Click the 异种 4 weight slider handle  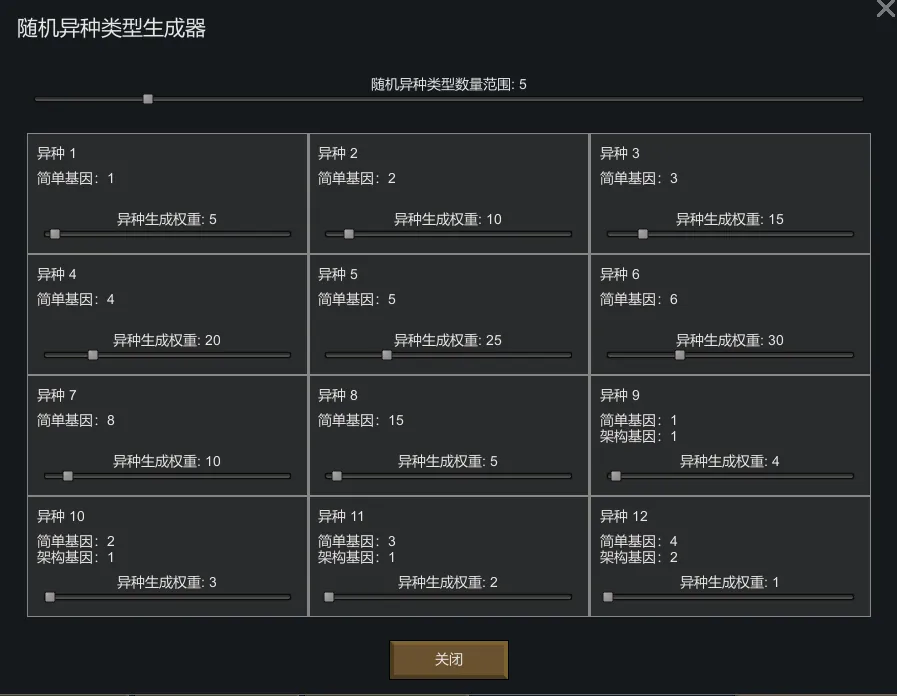tap(93, 355)
